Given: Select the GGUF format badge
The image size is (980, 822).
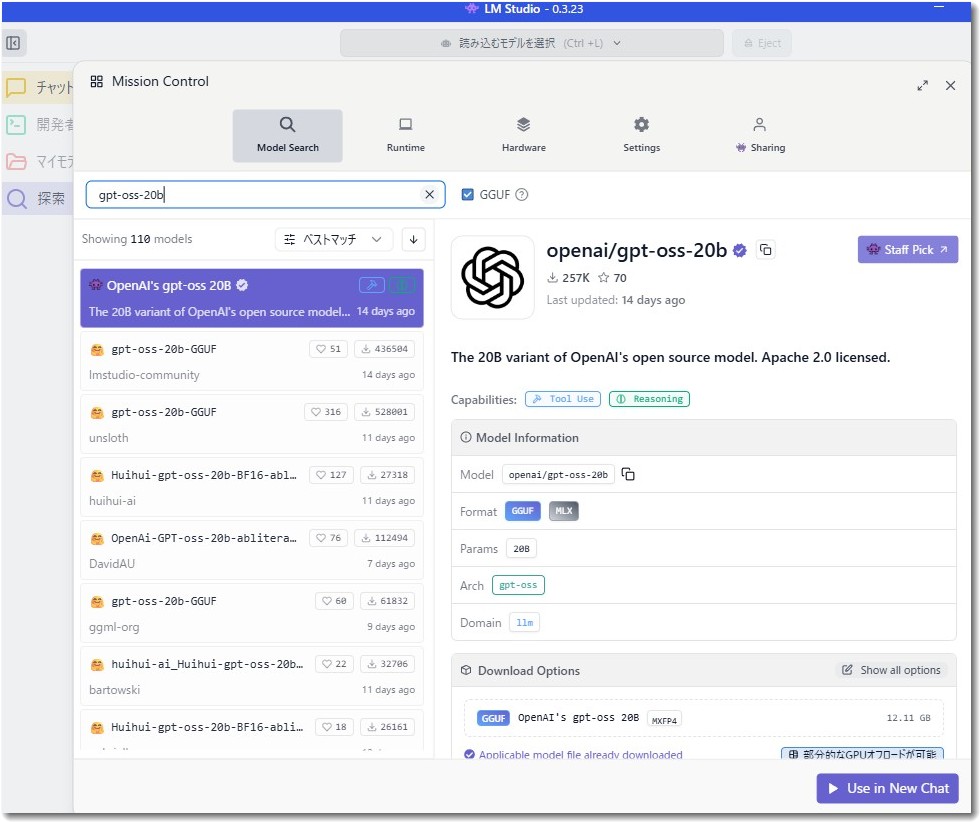Looking at the screenshot, I should pyautogui.click(x=522, y=511).
